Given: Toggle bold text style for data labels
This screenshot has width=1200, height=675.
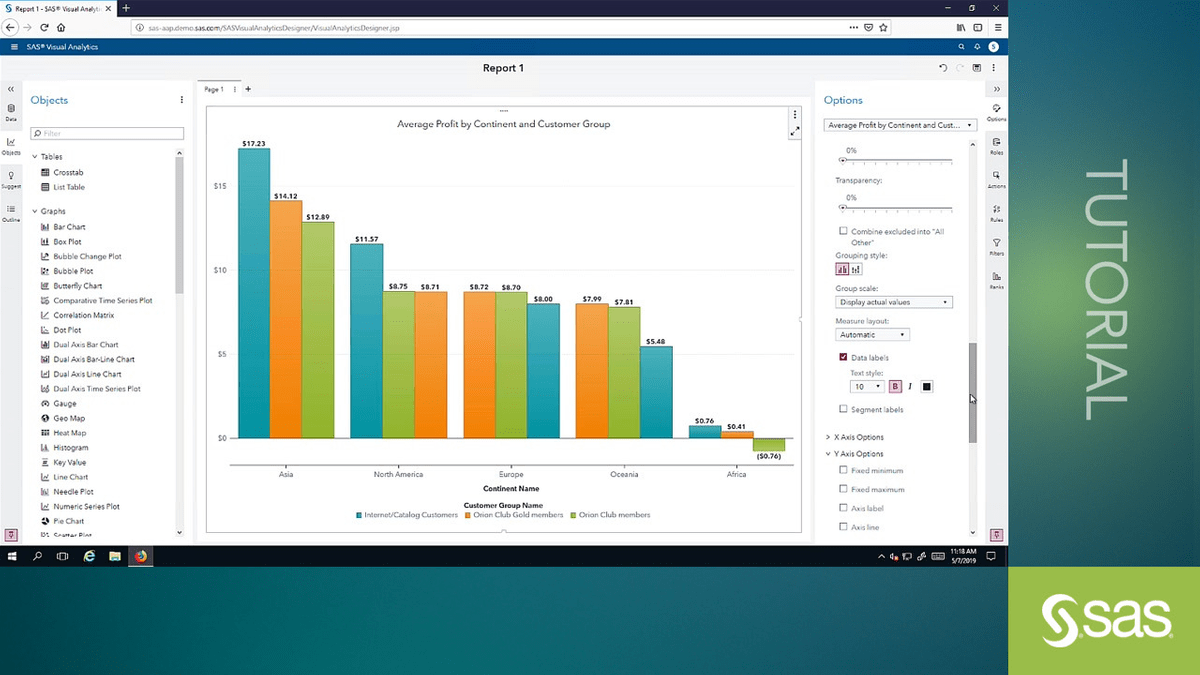Looking at the screenshot, I should pos(895,387).
